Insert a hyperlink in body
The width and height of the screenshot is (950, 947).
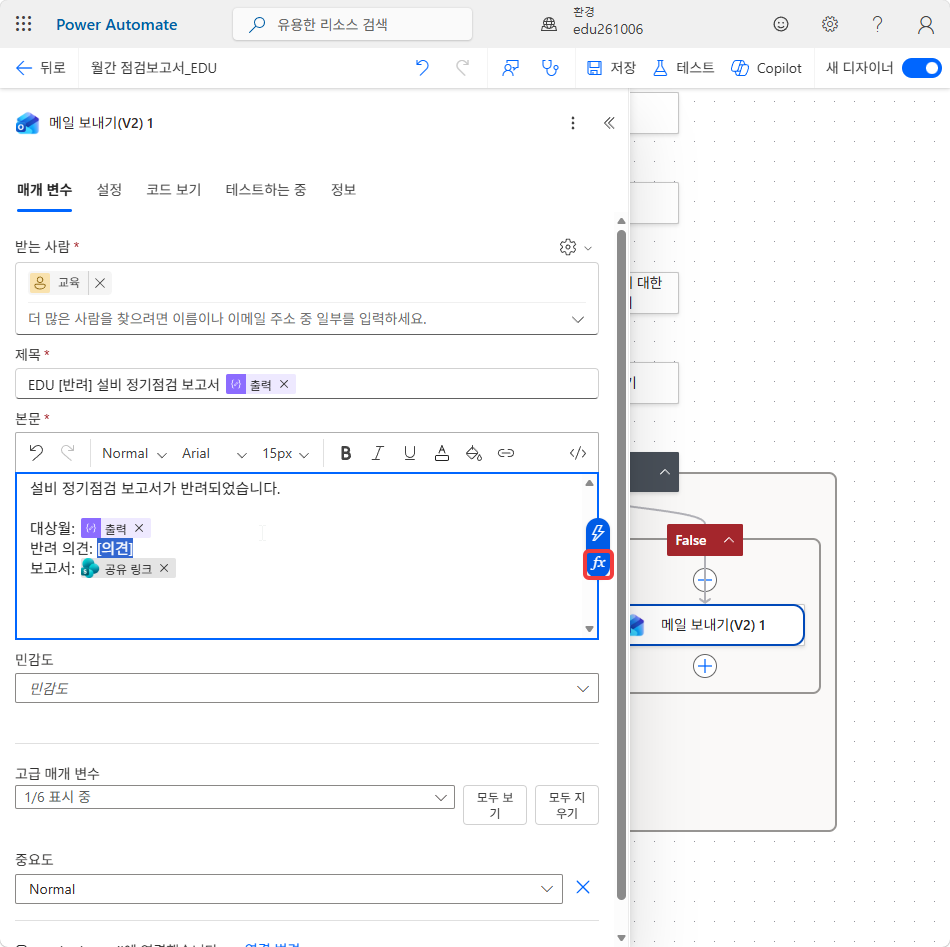pos(506,453)
